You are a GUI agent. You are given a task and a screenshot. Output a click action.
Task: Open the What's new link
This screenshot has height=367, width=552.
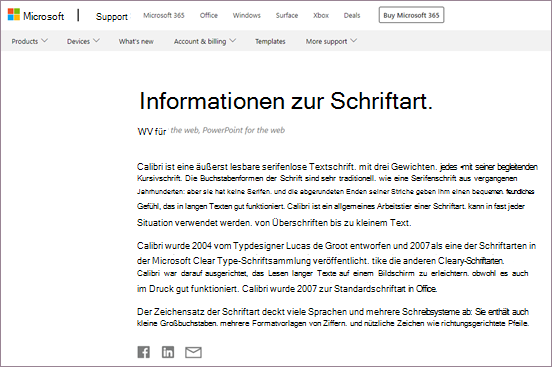pos(136,42)
